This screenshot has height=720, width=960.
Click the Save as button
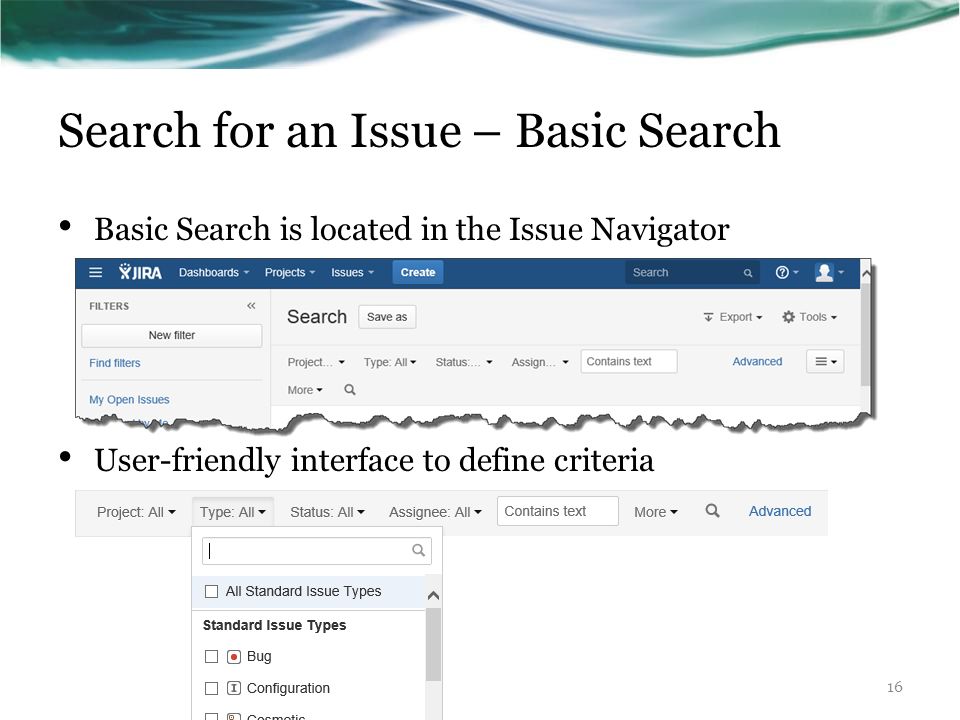pyautogui.click(x=387, y=317)
